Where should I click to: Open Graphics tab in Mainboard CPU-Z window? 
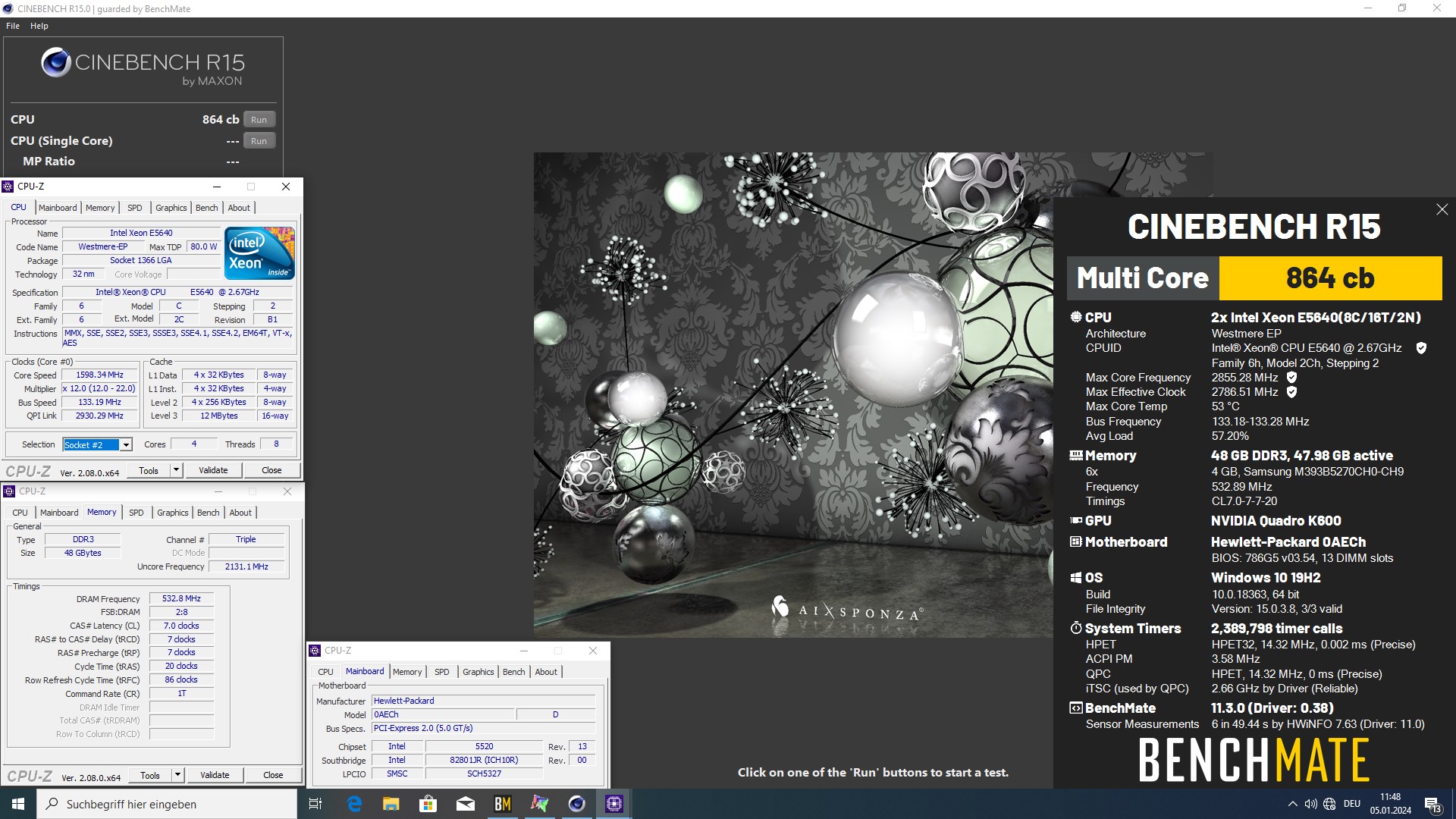click(x=479, y=672)
